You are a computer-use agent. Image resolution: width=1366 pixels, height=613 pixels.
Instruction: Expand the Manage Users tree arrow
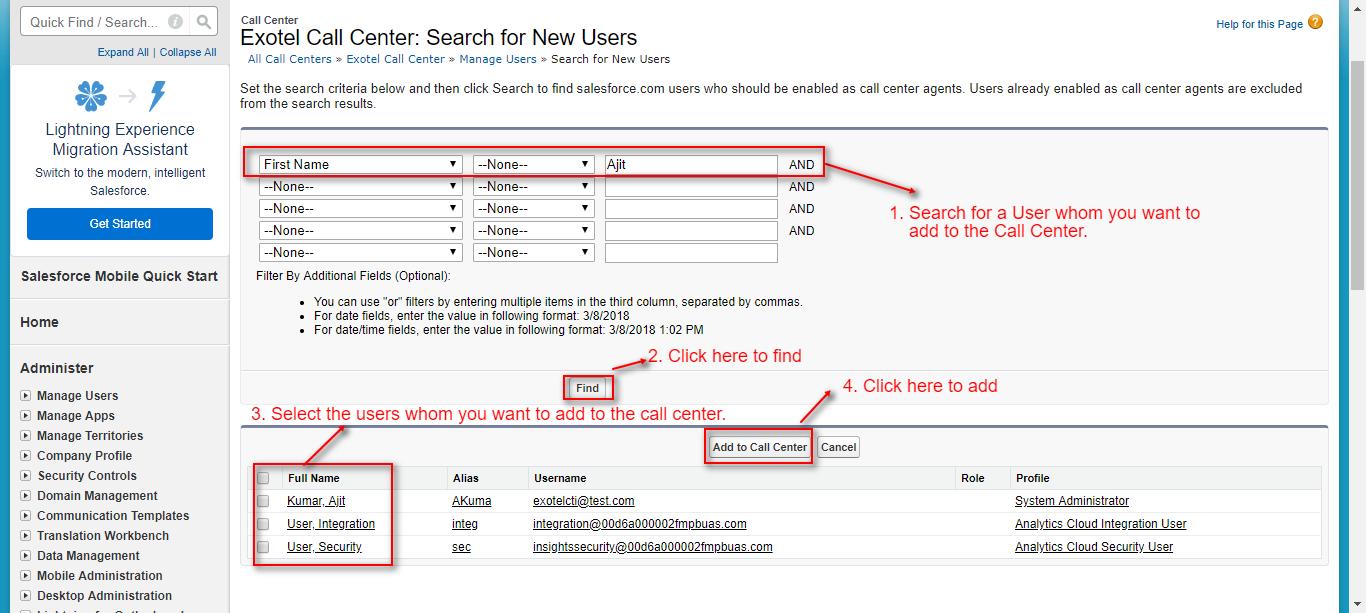pos(26,396)
